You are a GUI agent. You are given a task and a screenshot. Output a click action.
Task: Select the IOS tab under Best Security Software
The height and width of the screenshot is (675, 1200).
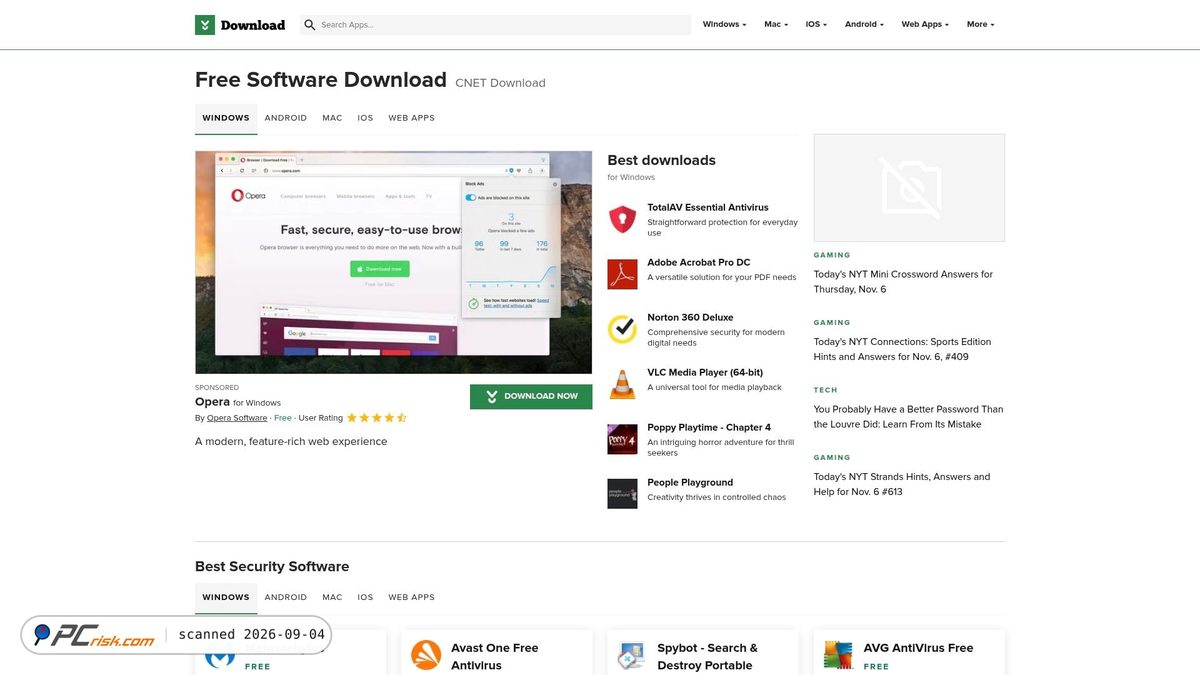coord(365,597)
